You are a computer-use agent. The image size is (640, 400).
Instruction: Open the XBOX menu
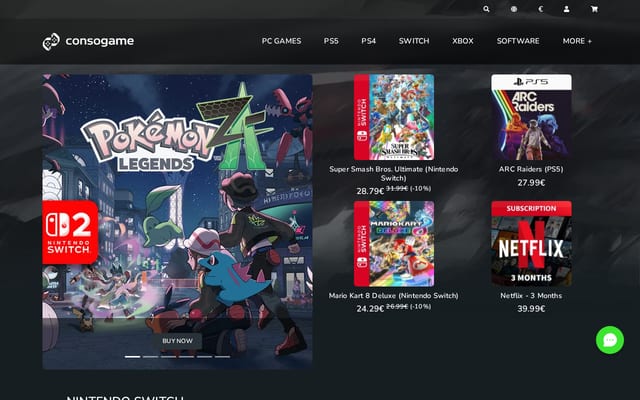coord(463,41)
